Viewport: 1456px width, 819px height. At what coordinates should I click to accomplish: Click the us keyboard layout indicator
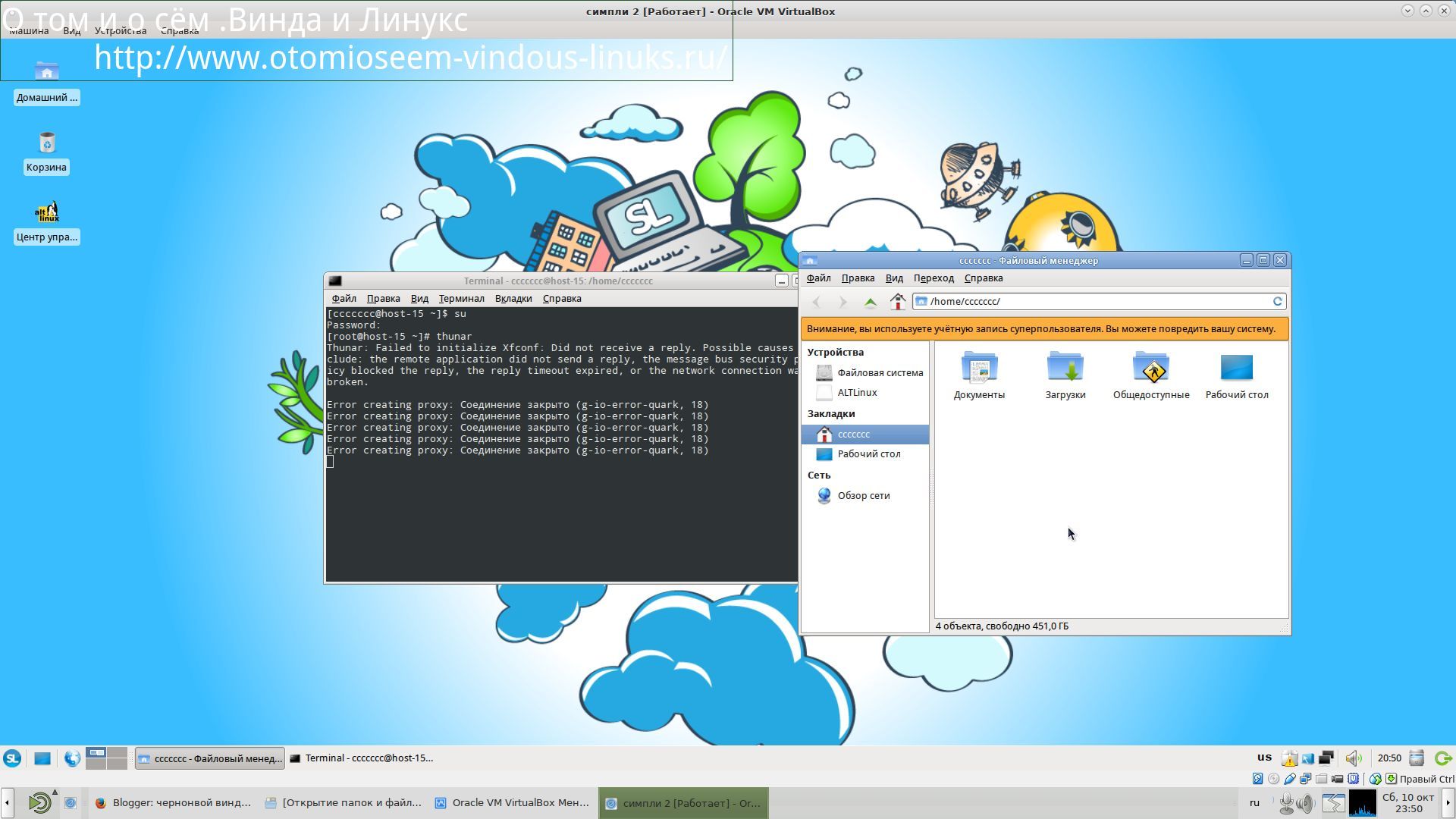tap(1264, 758)
